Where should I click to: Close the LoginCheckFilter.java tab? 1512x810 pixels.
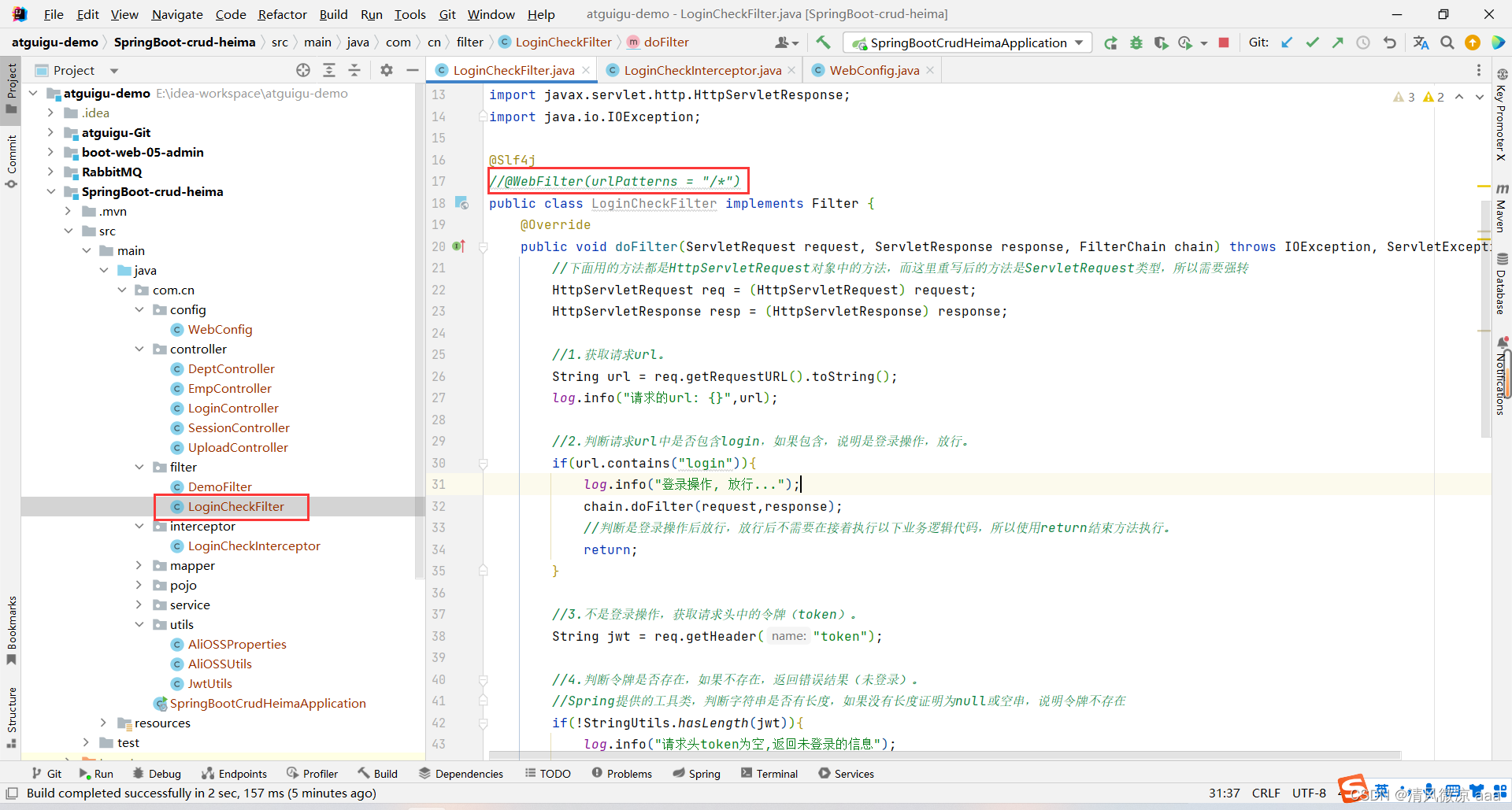coord(586,70)
